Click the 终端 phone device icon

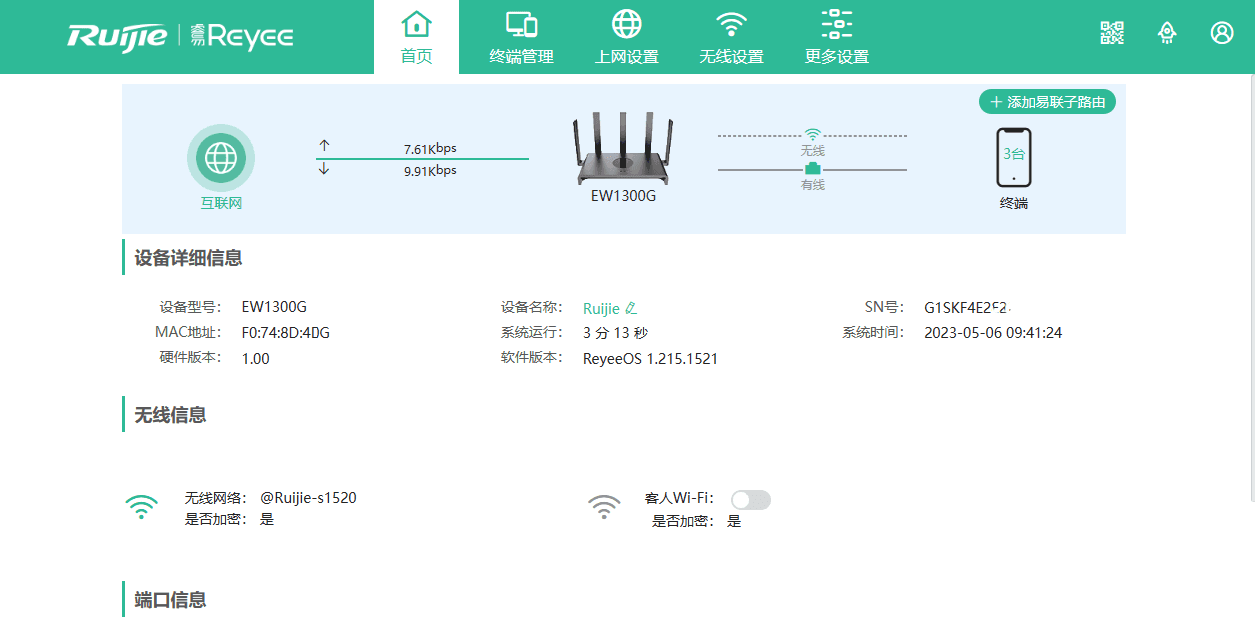(1014, 157)
